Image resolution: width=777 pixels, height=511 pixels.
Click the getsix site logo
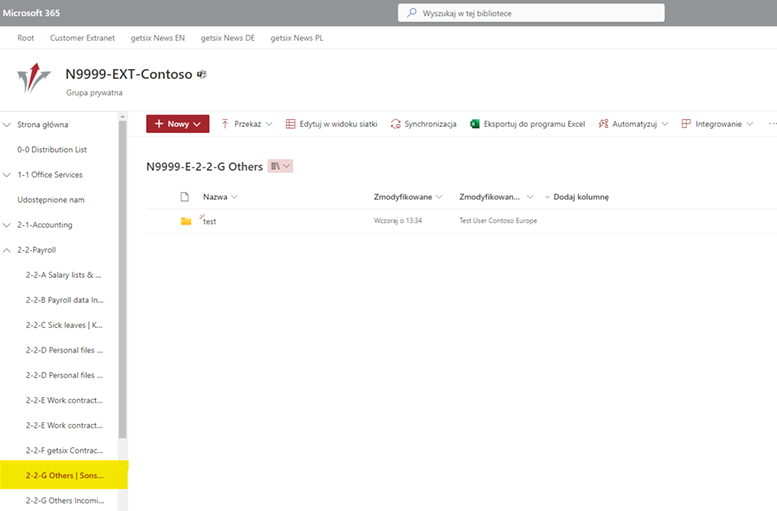point(34,78)
